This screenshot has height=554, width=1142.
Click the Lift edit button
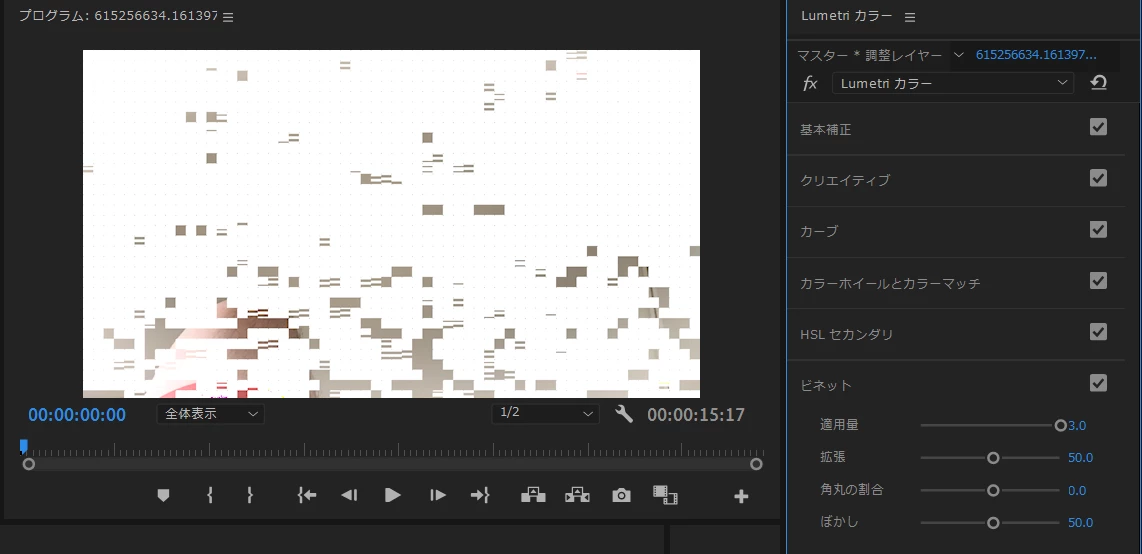point(533,496)
